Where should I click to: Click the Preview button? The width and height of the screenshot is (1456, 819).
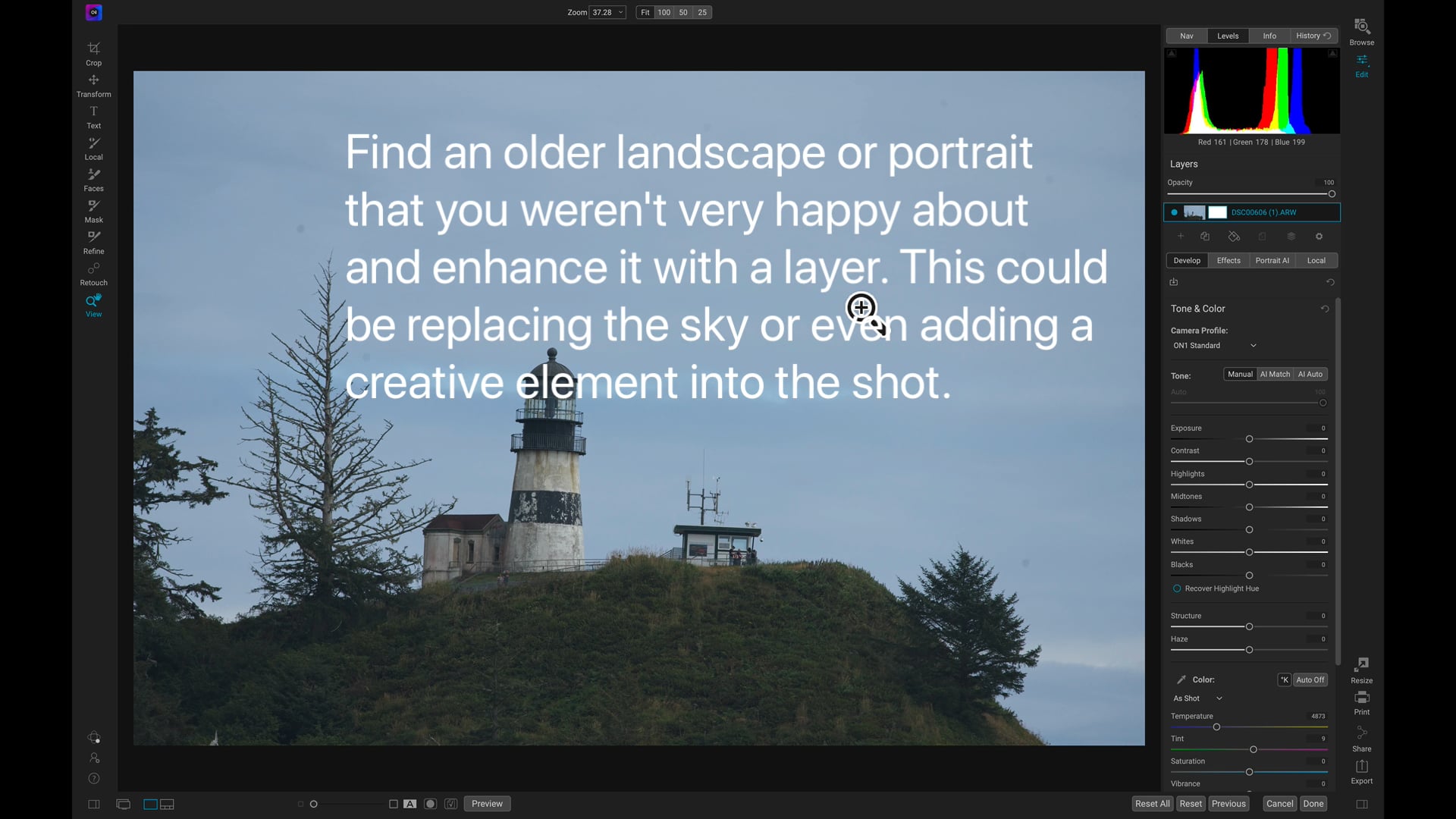coord(487,804)
